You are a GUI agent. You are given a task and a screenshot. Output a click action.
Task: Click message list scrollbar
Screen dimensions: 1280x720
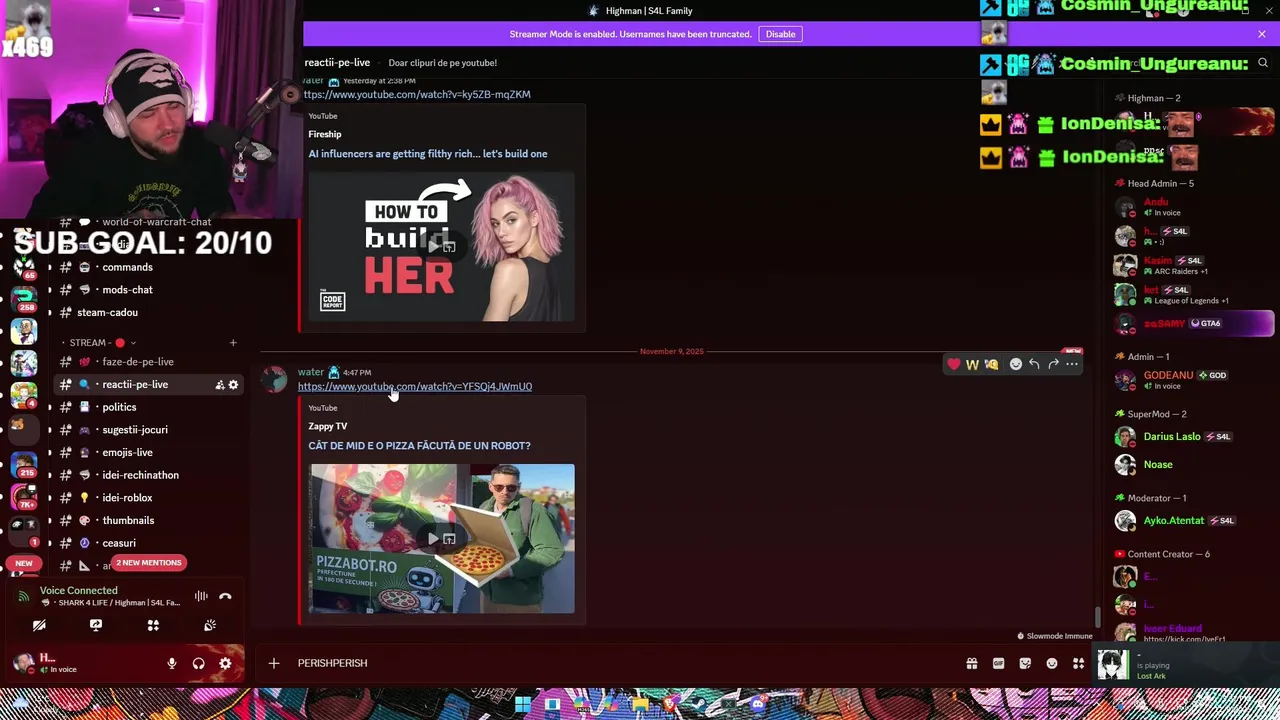click(1097, 617)
